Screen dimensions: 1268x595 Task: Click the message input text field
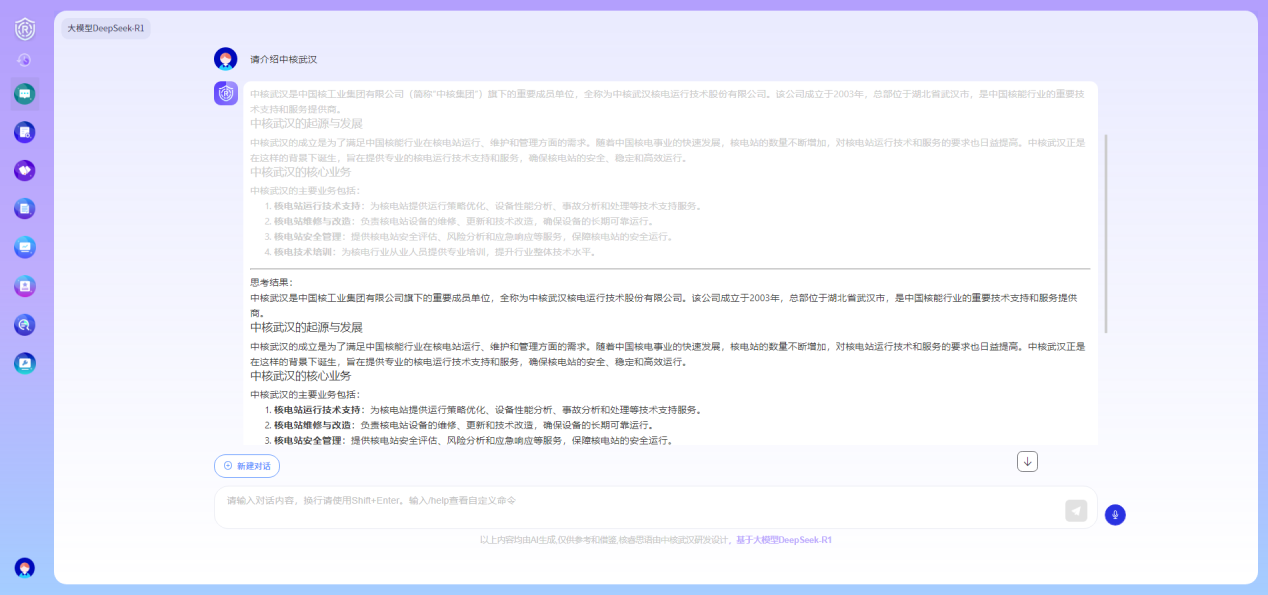click(x=640, y=507)
